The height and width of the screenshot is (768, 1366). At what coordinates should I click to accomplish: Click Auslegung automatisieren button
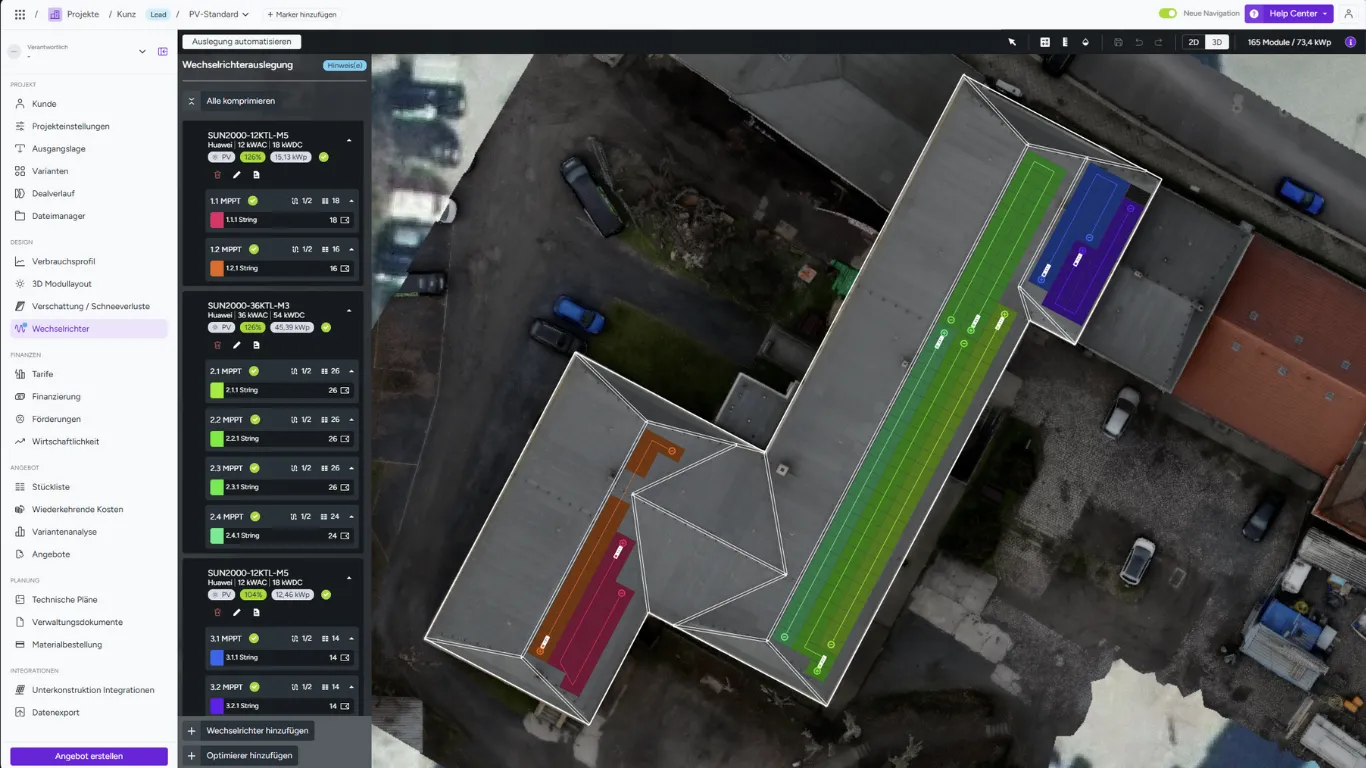(x=242, y=42)
